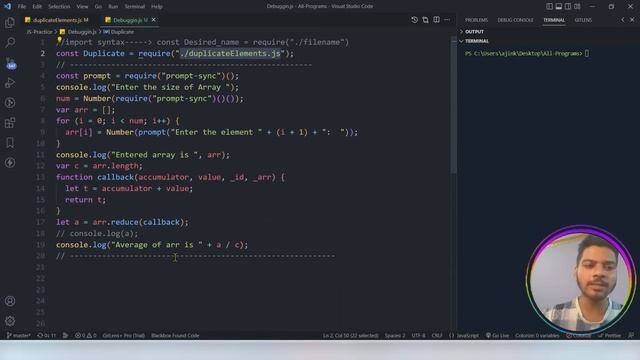This screenshot has width=640, height=360.
Task: Click the 'callback' function name on line 13
Action: click(115, 177)
